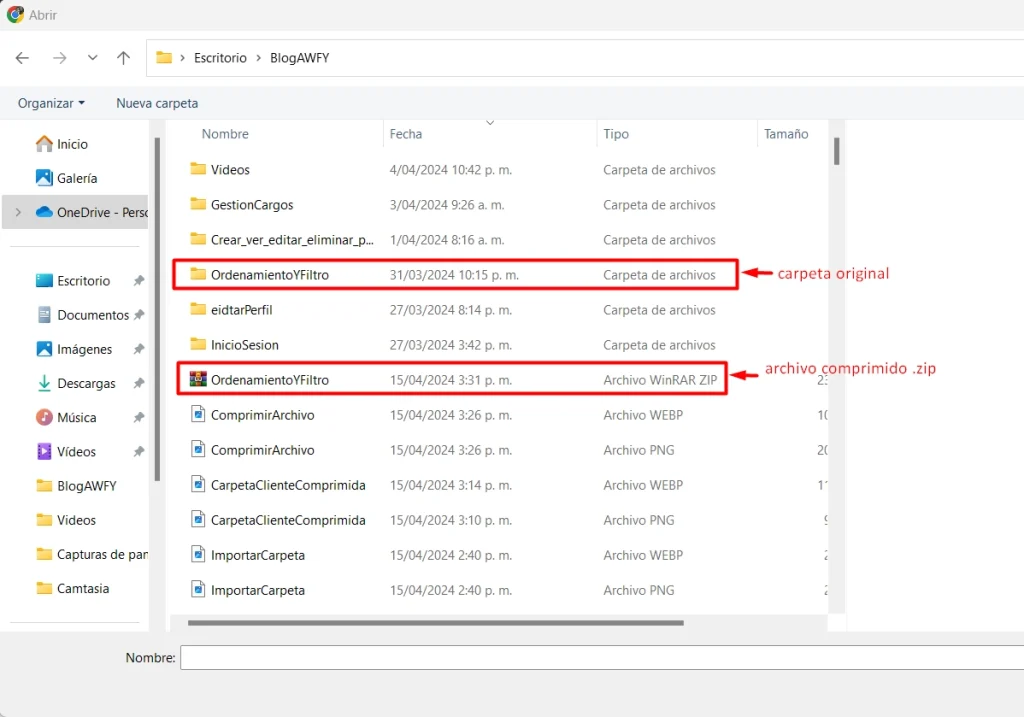Screen dimensions: 1024x717
Task: Click the Galería picture icon
Action: click(x=44, y=178)
